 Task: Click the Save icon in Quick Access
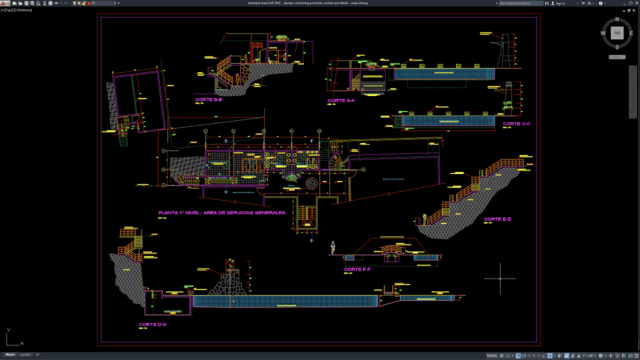click(x=27, y=3)
